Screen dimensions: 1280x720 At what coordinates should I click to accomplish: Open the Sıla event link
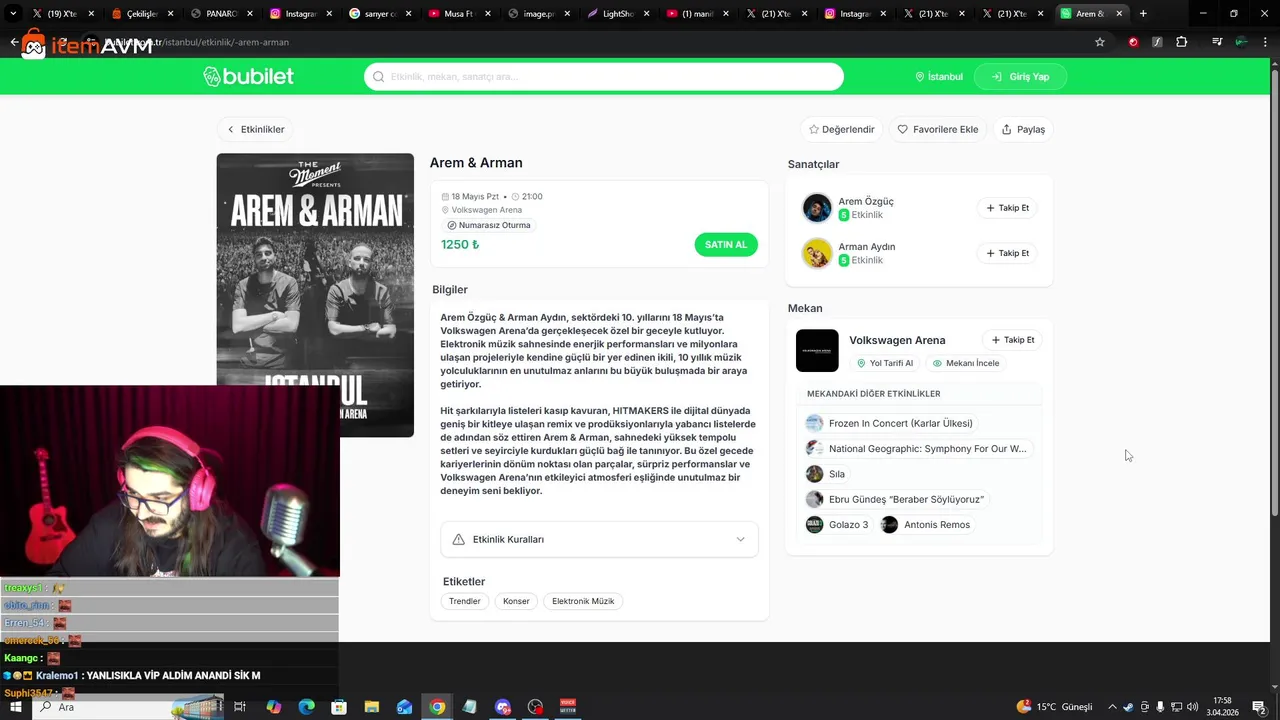tap(826, 474)
